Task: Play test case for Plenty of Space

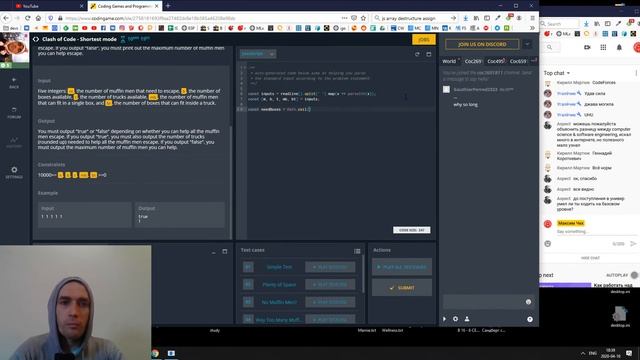Action: pos(330,284)
